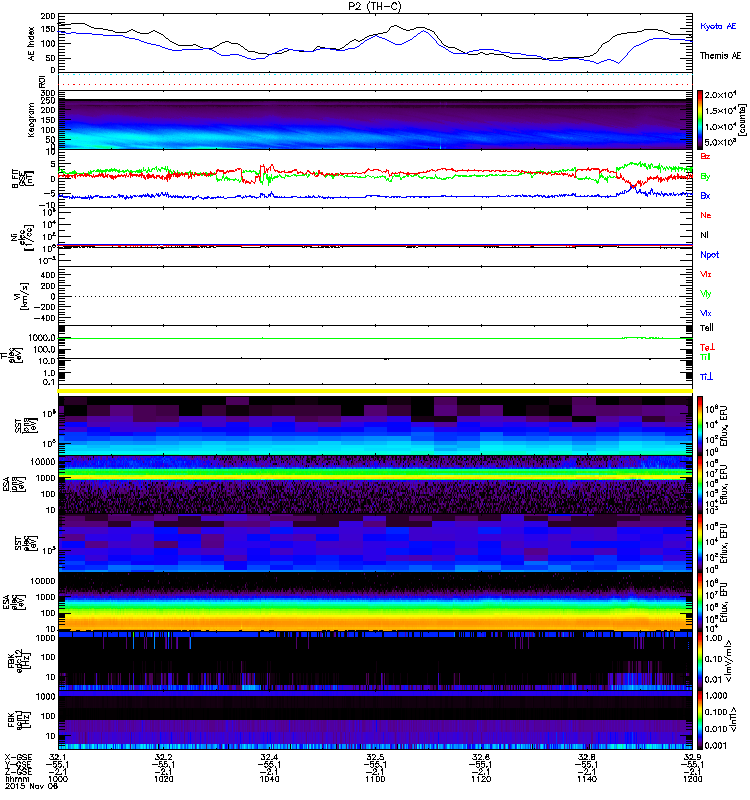Select the blue Npot legend label
Image resolution: width=750 pixels, height=800 pixels.
710,255
